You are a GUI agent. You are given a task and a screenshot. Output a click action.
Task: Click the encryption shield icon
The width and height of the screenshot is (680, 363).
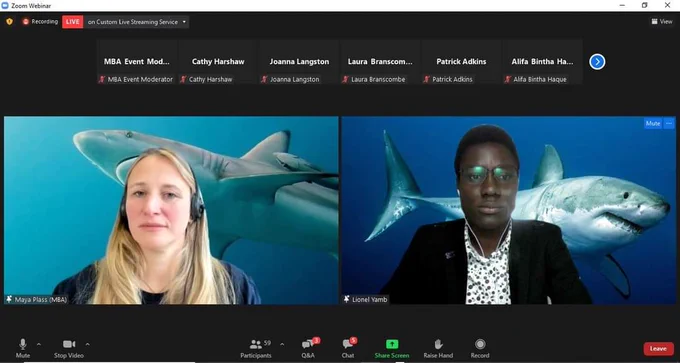tap(10, 21)
